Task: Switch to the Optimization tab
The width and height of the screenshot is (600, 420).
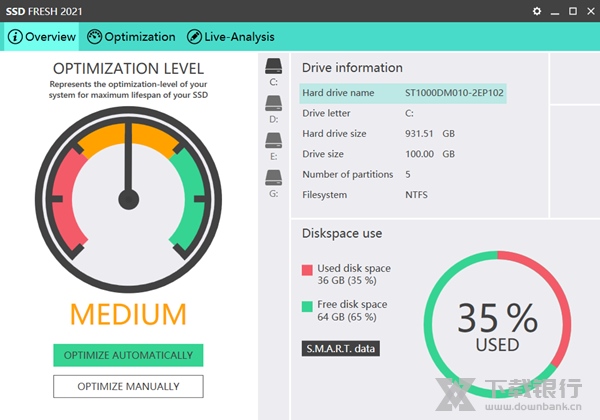Action: [139, 37]
